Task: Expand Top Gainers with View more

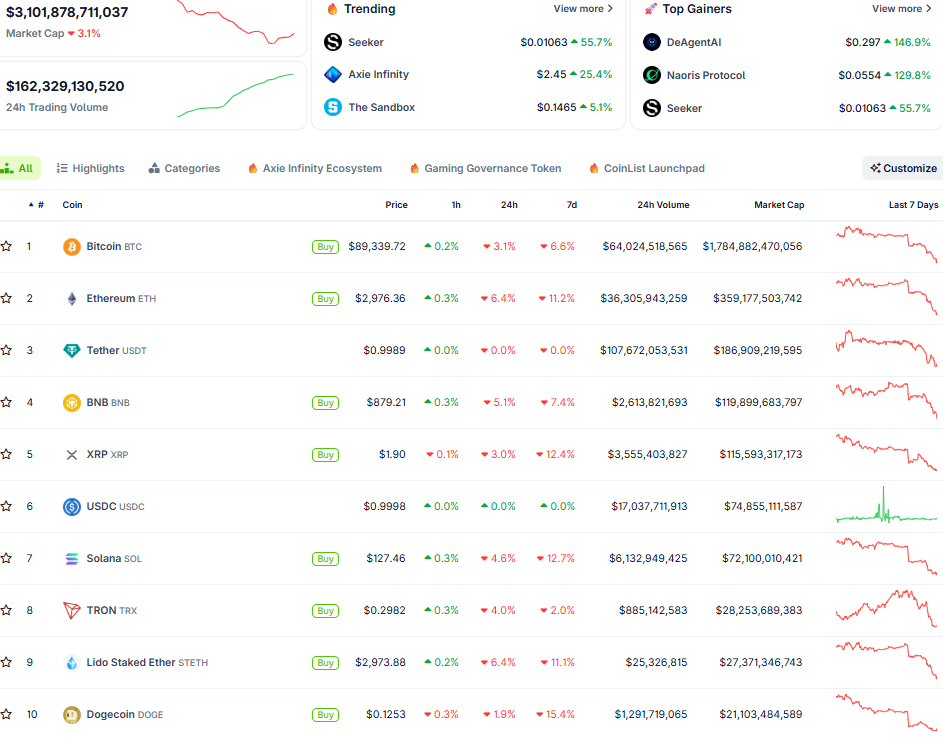Action: 901,9
